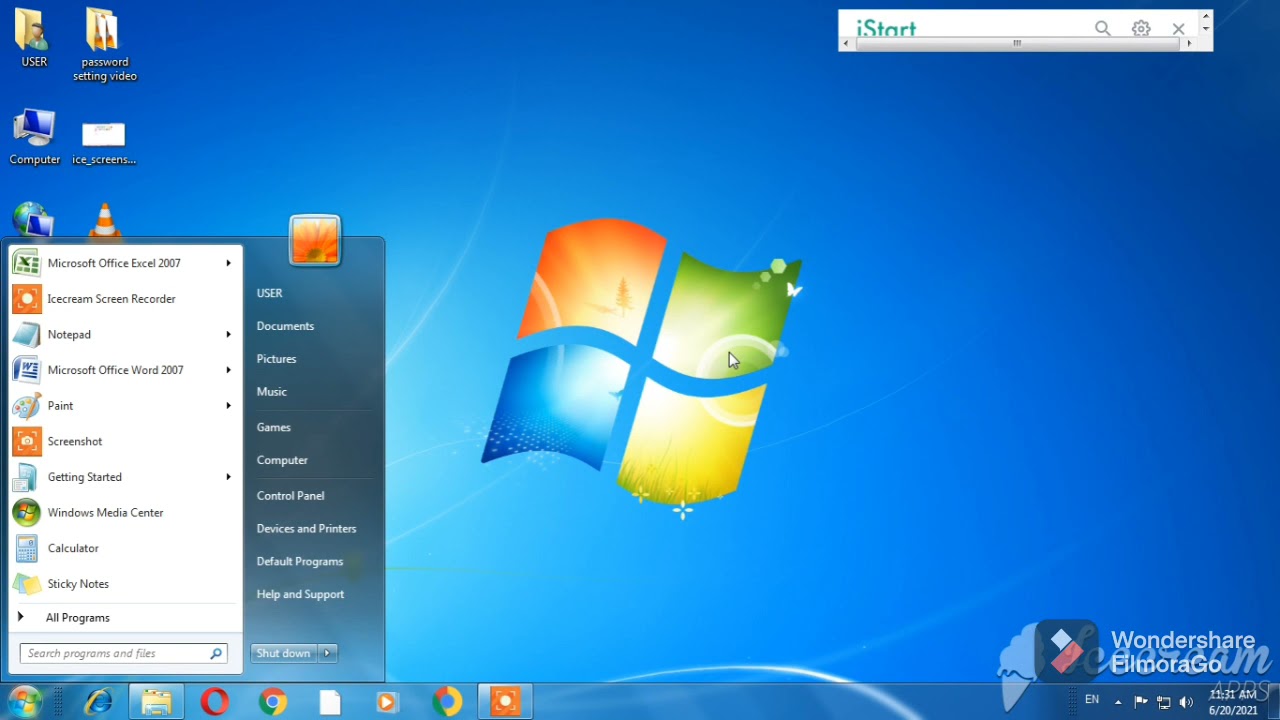
Task: Open the blank document taskbar icon
Action: click(x=330, y=702)
